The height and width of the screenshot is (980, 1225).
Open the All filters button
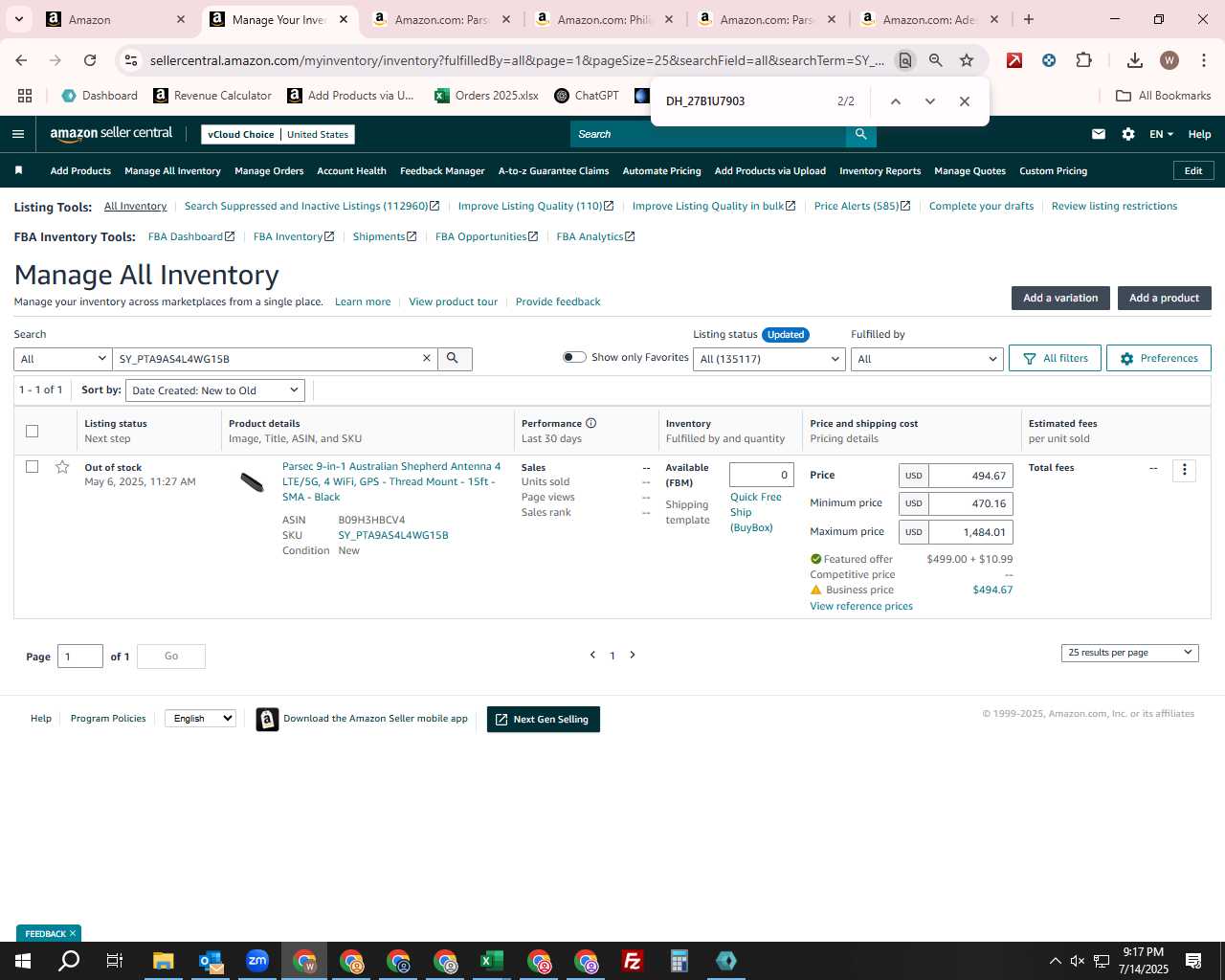[x=1055, y=358]
